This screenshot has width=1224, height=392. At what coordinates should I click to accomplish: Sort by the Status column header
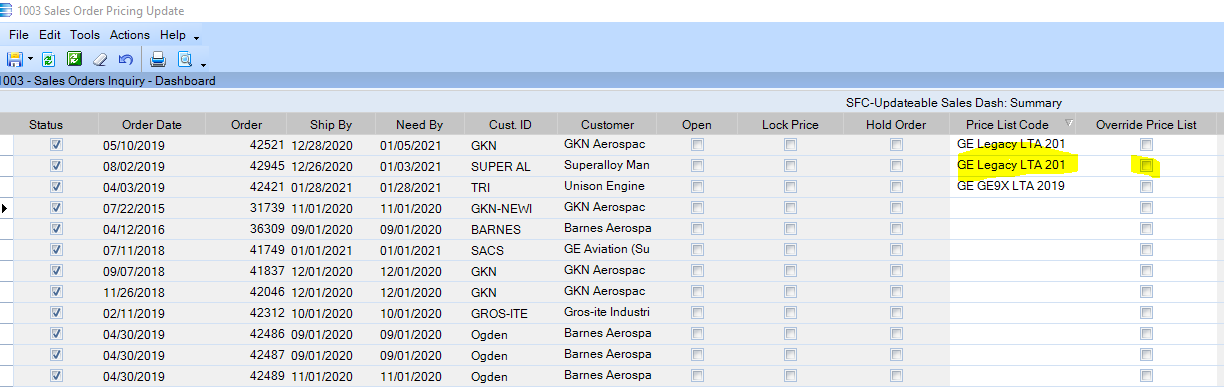pyautogui.click(x=46, y=125)
